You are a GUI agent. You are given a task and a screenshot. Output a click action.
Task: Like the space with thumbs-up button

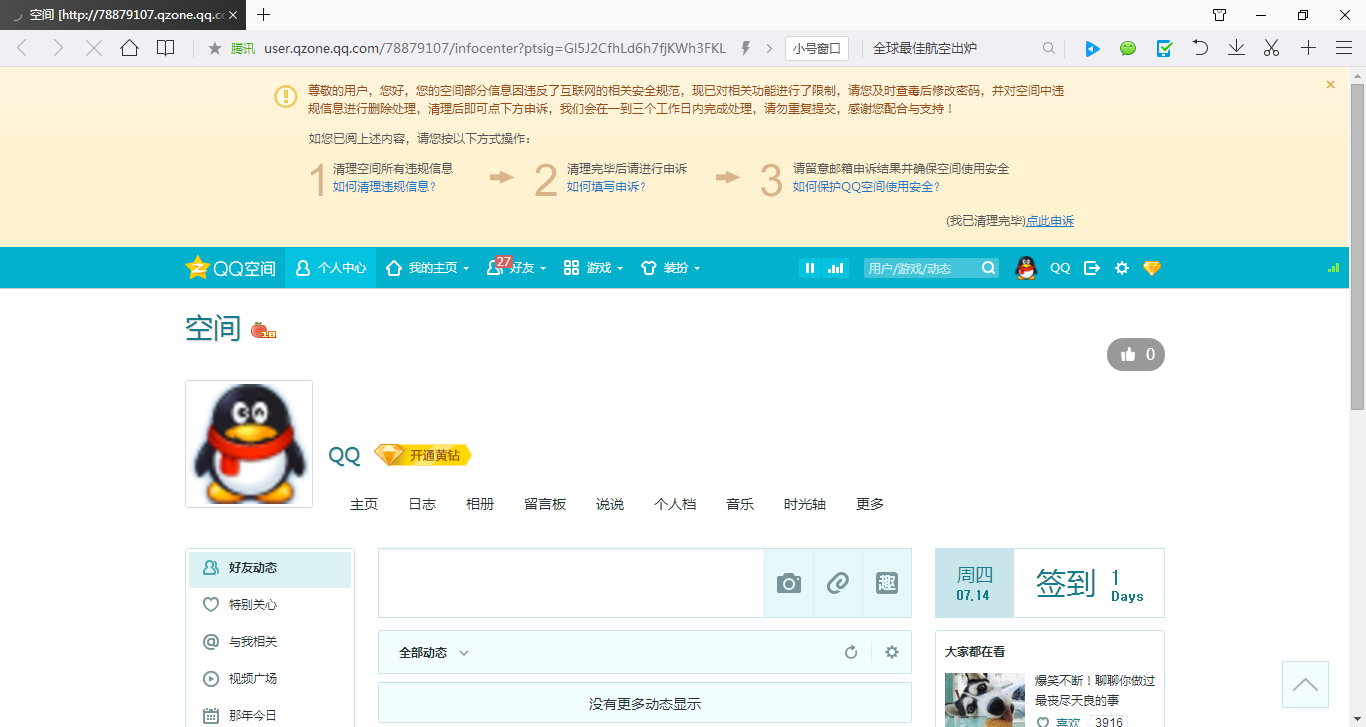[1136, 354]
